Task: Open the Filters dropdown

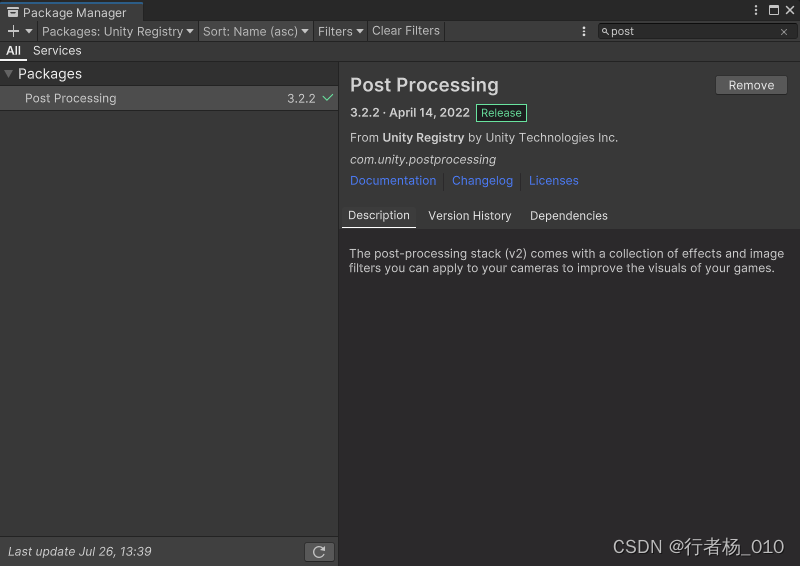Action: tap(340, 31)
